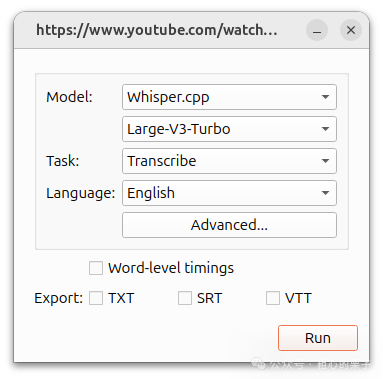Viewport: 383px width, 379px height.
Task: Open the Task dropdown showing Transcribe
Action: pos(229,161)
